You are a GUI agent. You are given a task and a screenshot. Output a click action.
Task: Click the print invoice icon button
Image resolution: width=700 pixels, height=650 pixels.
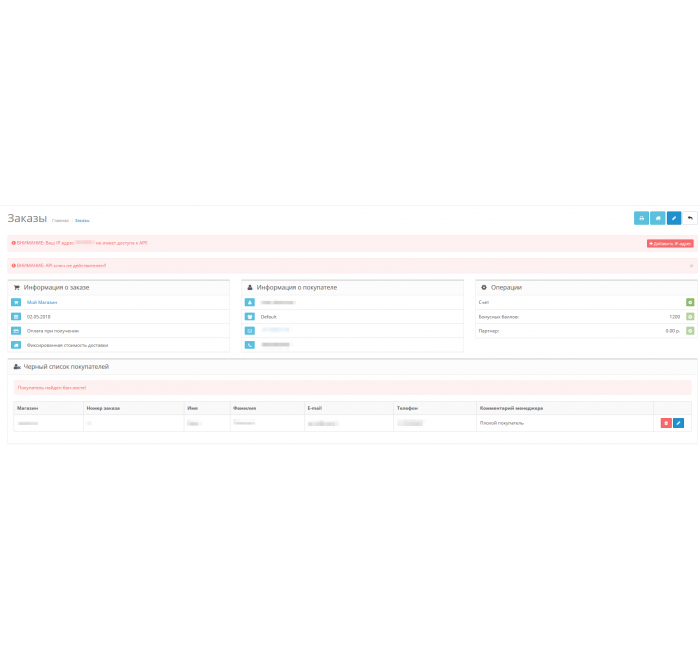(641, 218)
